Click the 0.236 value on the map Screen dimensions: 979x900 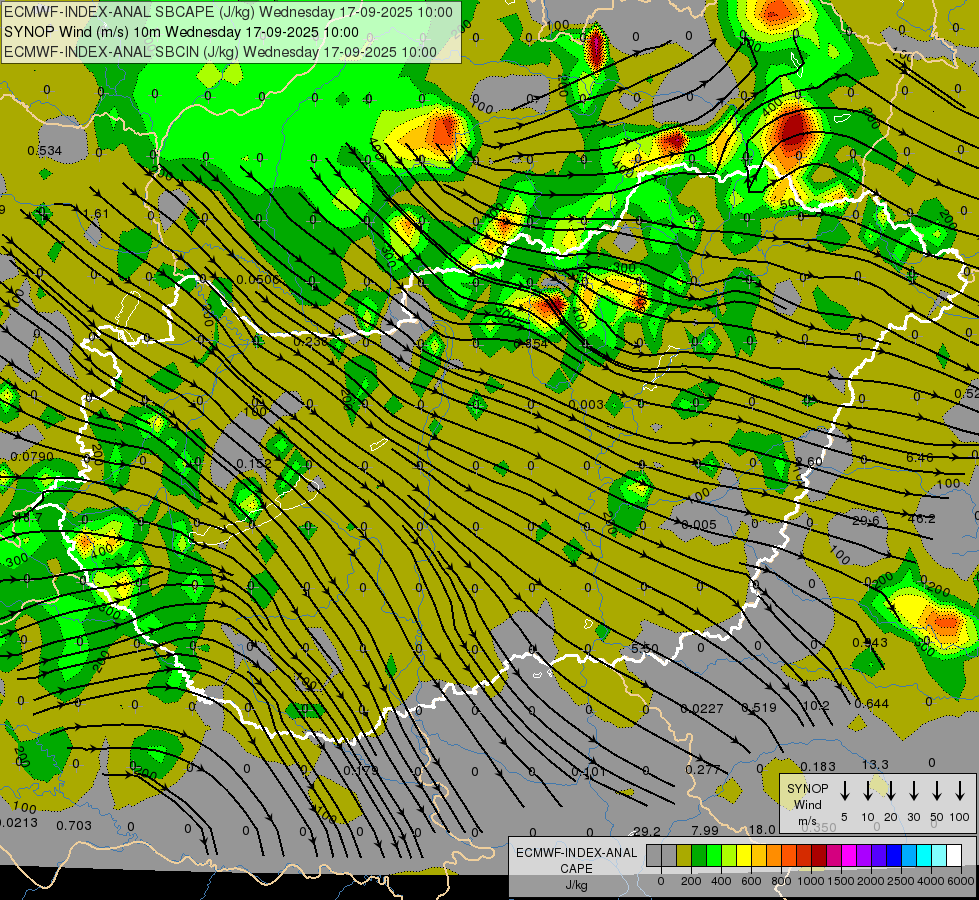tap(310, 342)
